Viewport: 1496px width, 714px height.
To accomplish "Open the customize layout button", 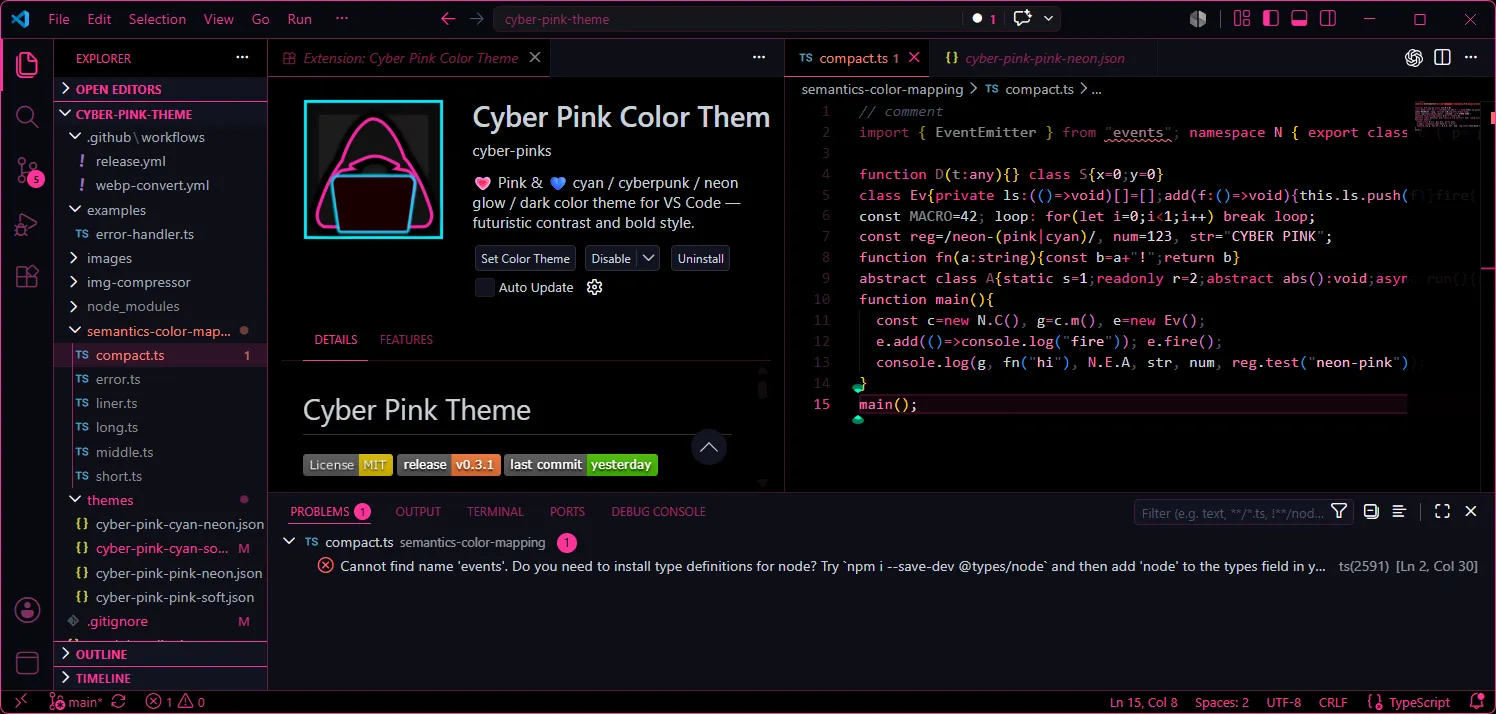I will [1242, 19].
